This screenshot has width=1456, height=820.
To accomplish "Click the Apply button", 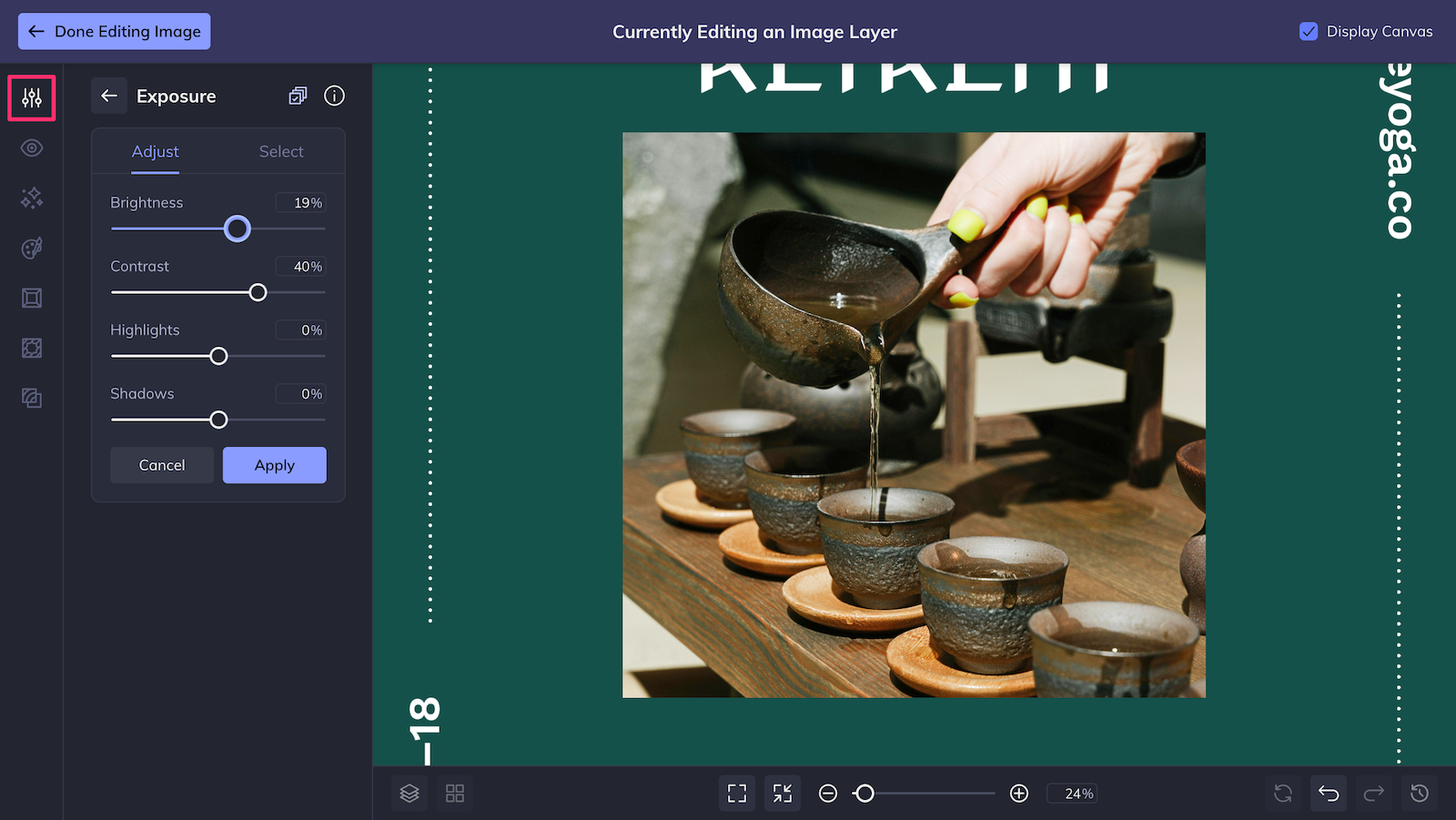I will pyautogui.click(x=275, y=465).
